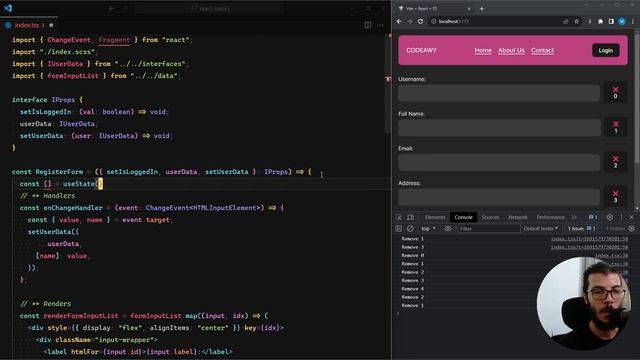Open the browser profile avatar
640x360 pixels.
622,21
